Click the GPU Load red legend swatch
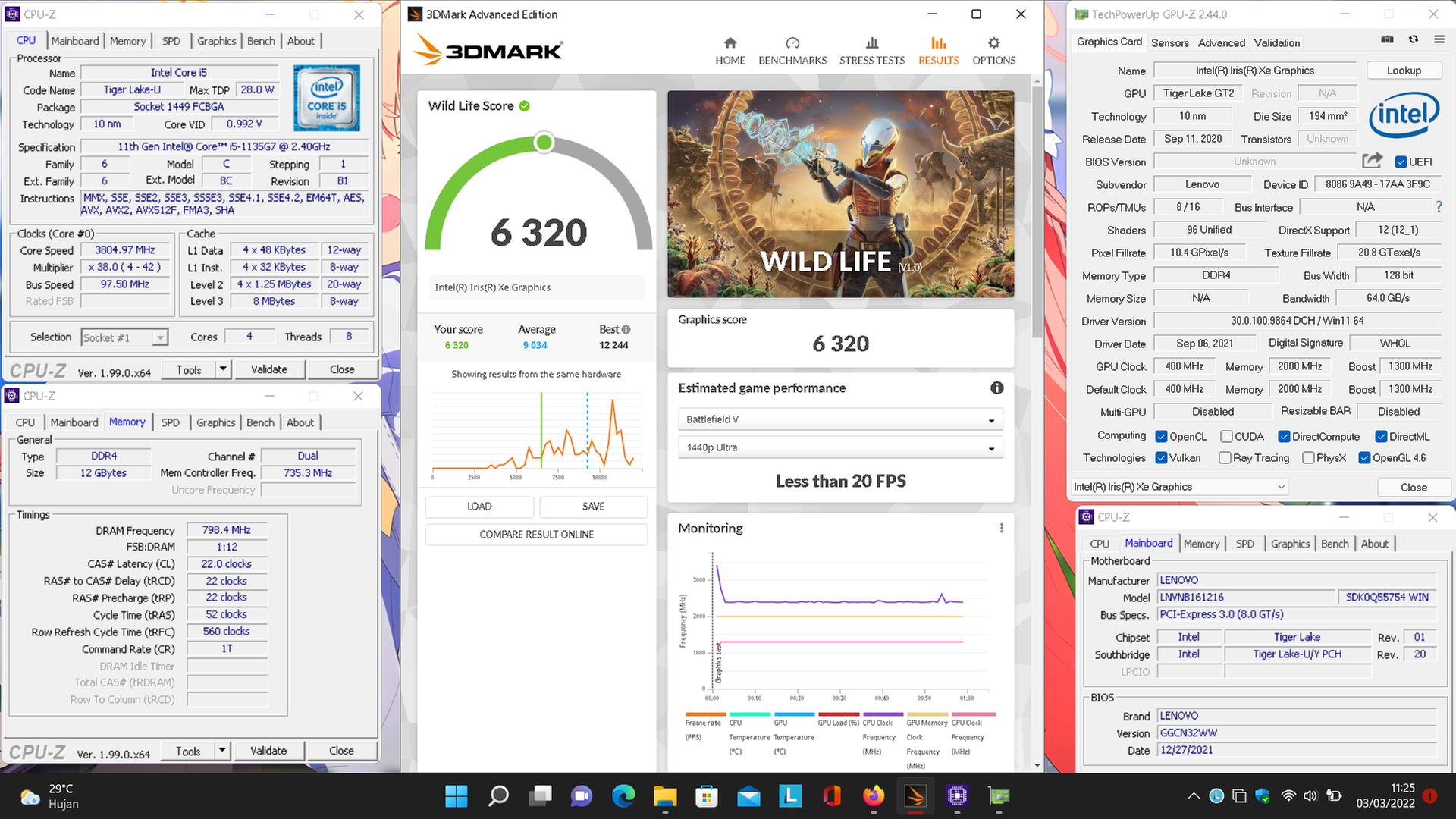 click(x=838, y=714)
